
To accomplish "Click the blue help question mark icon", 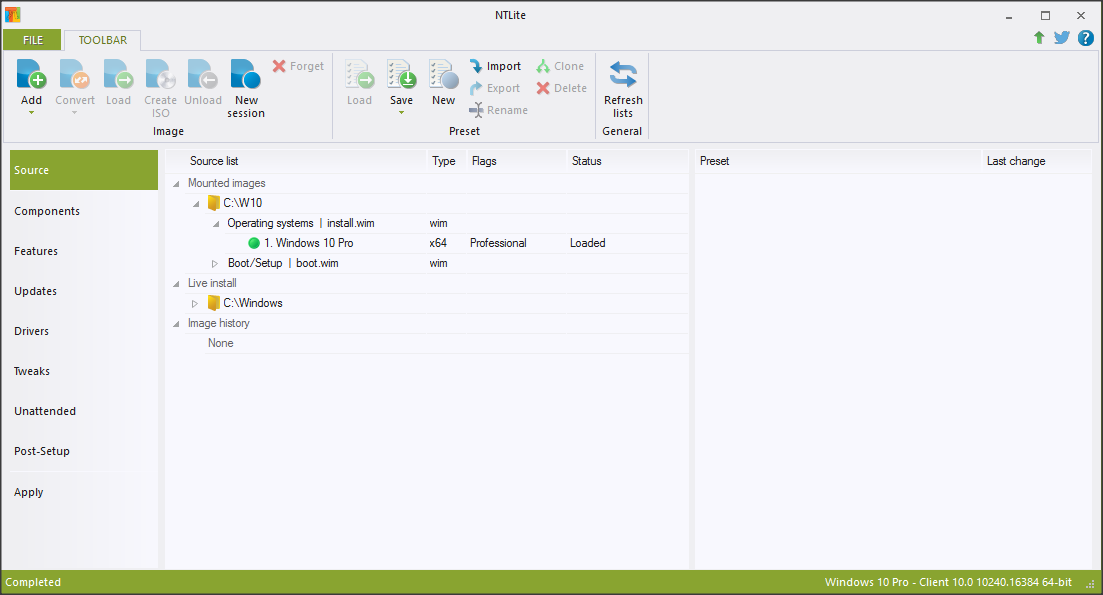I will 1085,38.
